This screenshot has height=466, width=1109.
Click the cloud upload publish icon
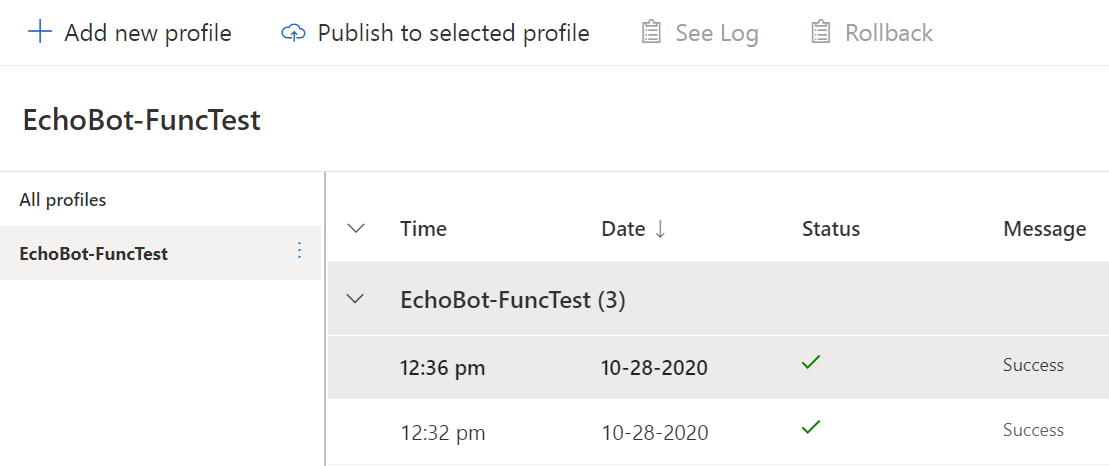pyautogui.click(x=293, y=33)
